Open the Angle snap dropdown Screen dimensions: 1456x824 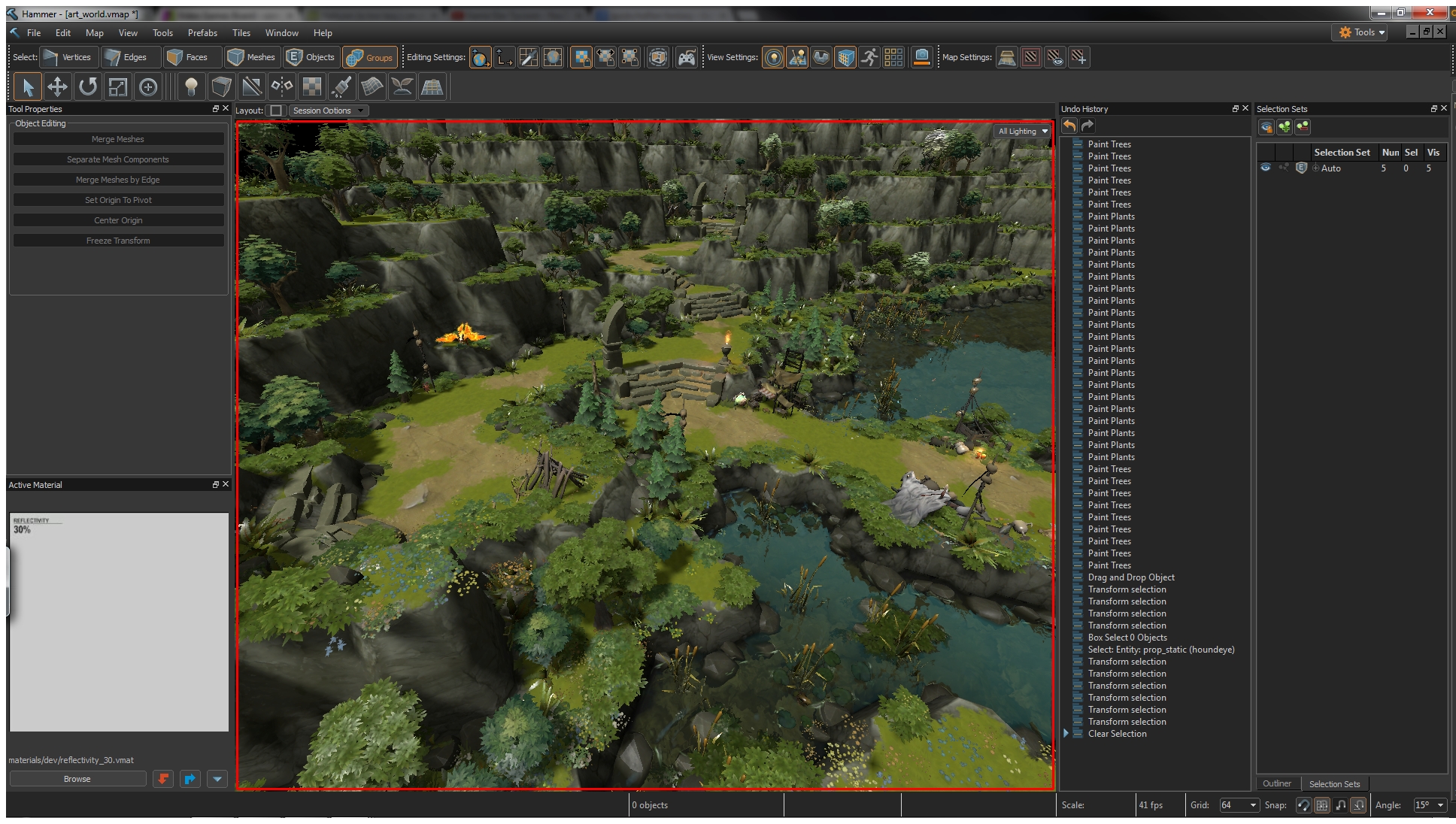click(1430, 805)
